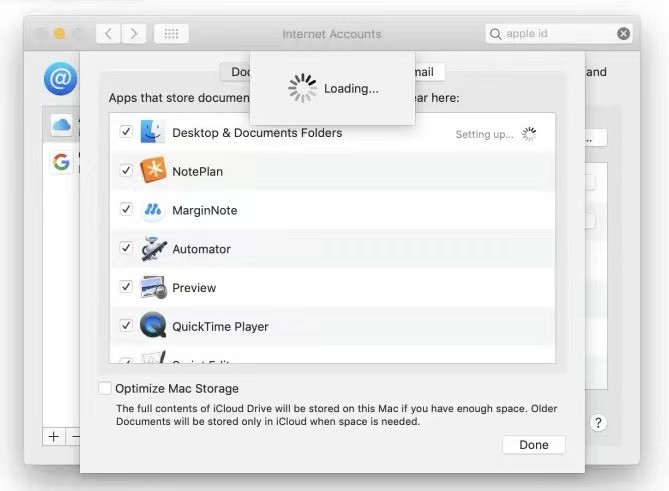Uncheck the MarginNote checkbox
Viewport: 669px width, 491px height.
[x=126, y=209]
